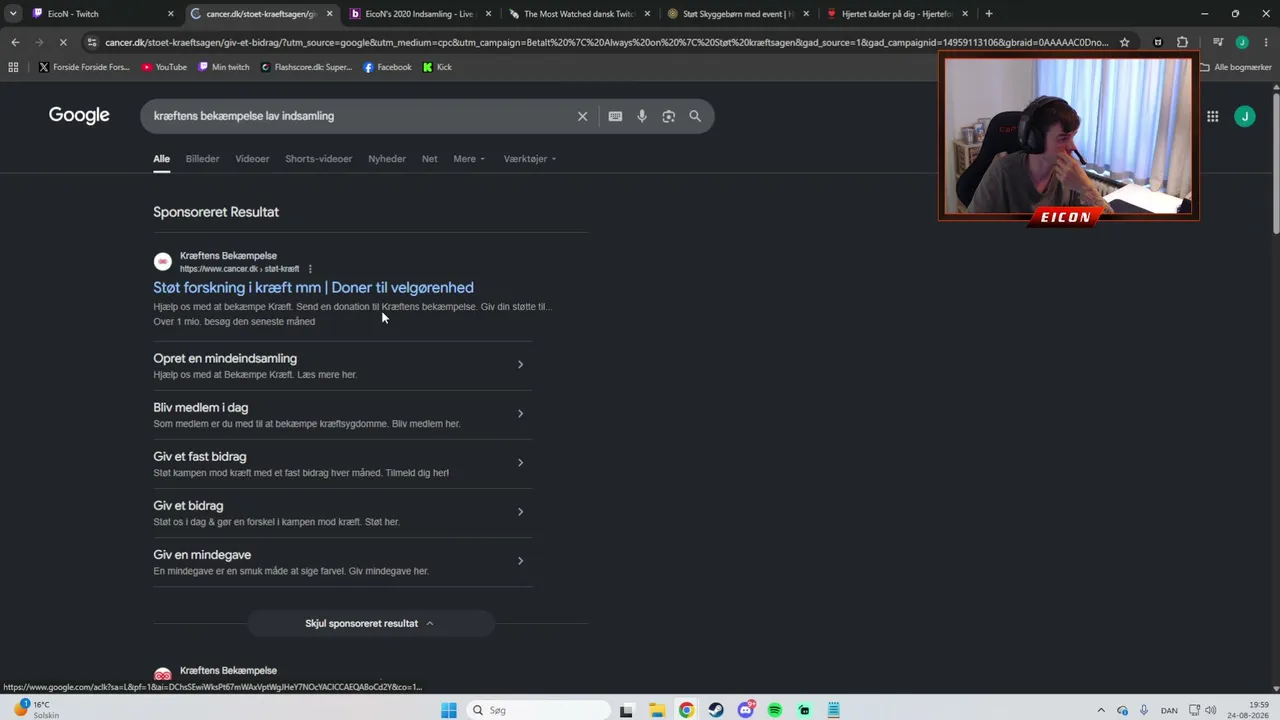The width and height of the screenshot is (1280, 720).
Task: Open the Flashscore bookmark
Action: 306,67
